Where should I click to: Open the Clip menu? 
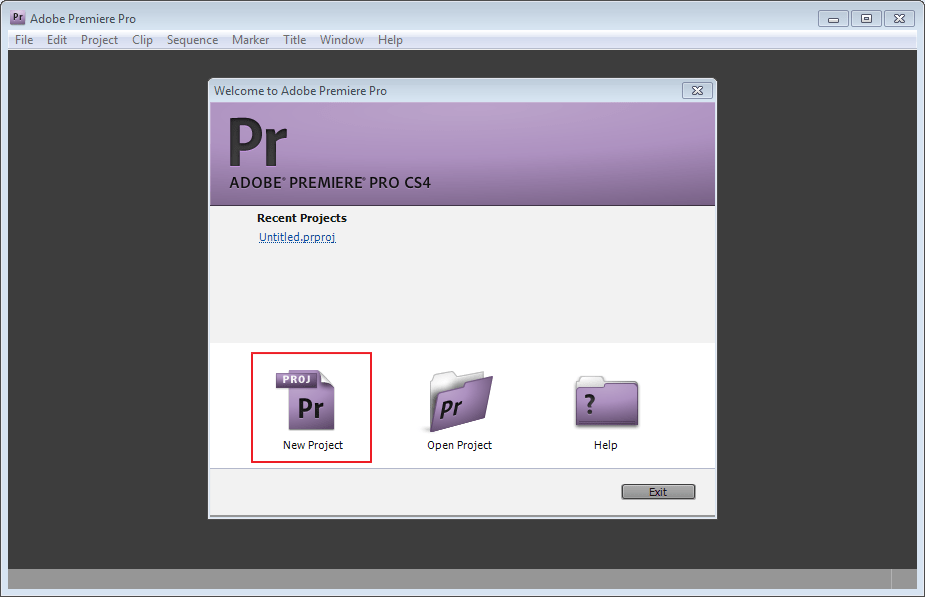(142, 40)
